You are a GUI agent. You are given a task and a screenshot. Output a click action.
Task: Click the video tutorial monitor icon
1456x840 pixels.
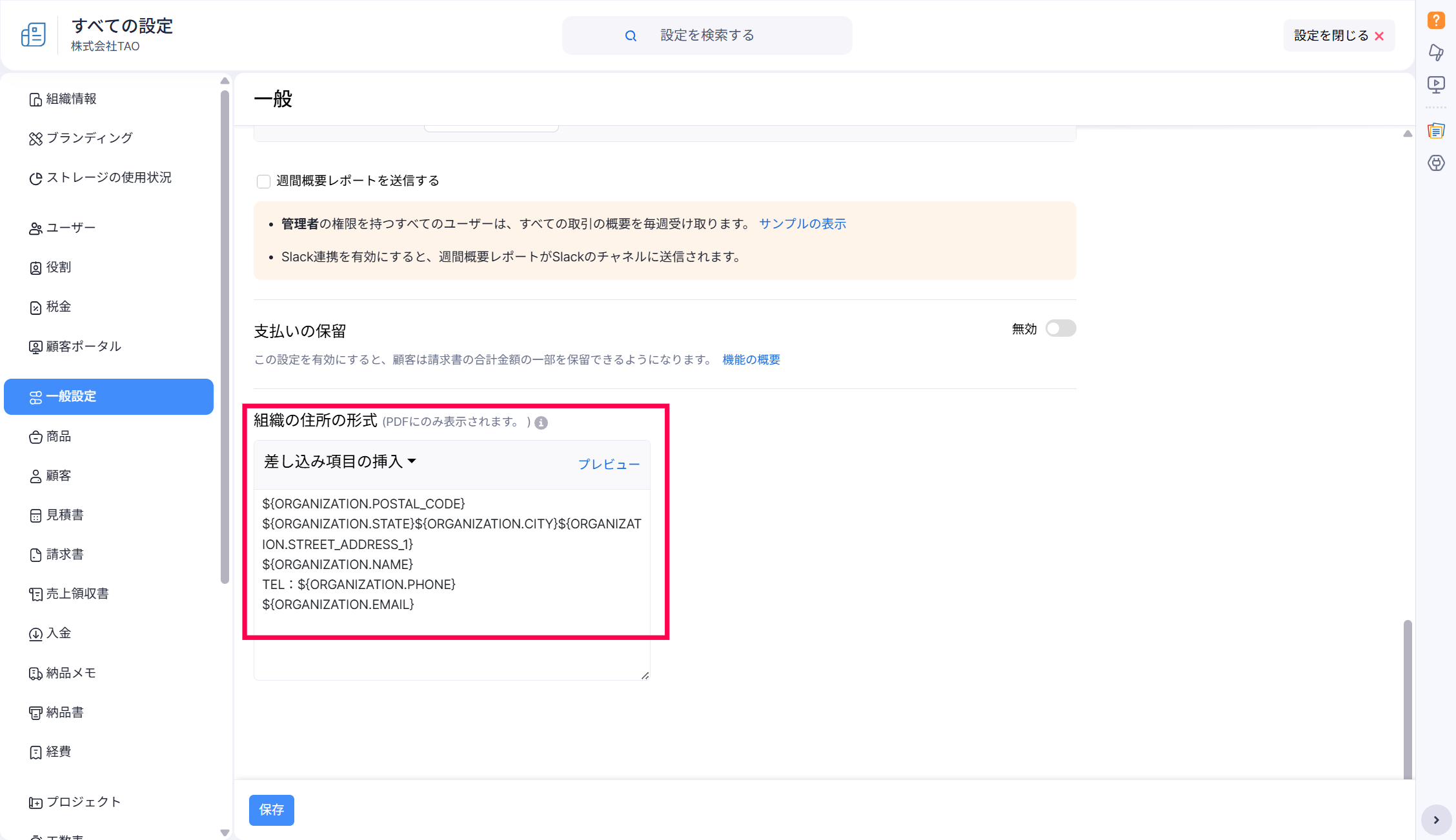pos(1435,85)
